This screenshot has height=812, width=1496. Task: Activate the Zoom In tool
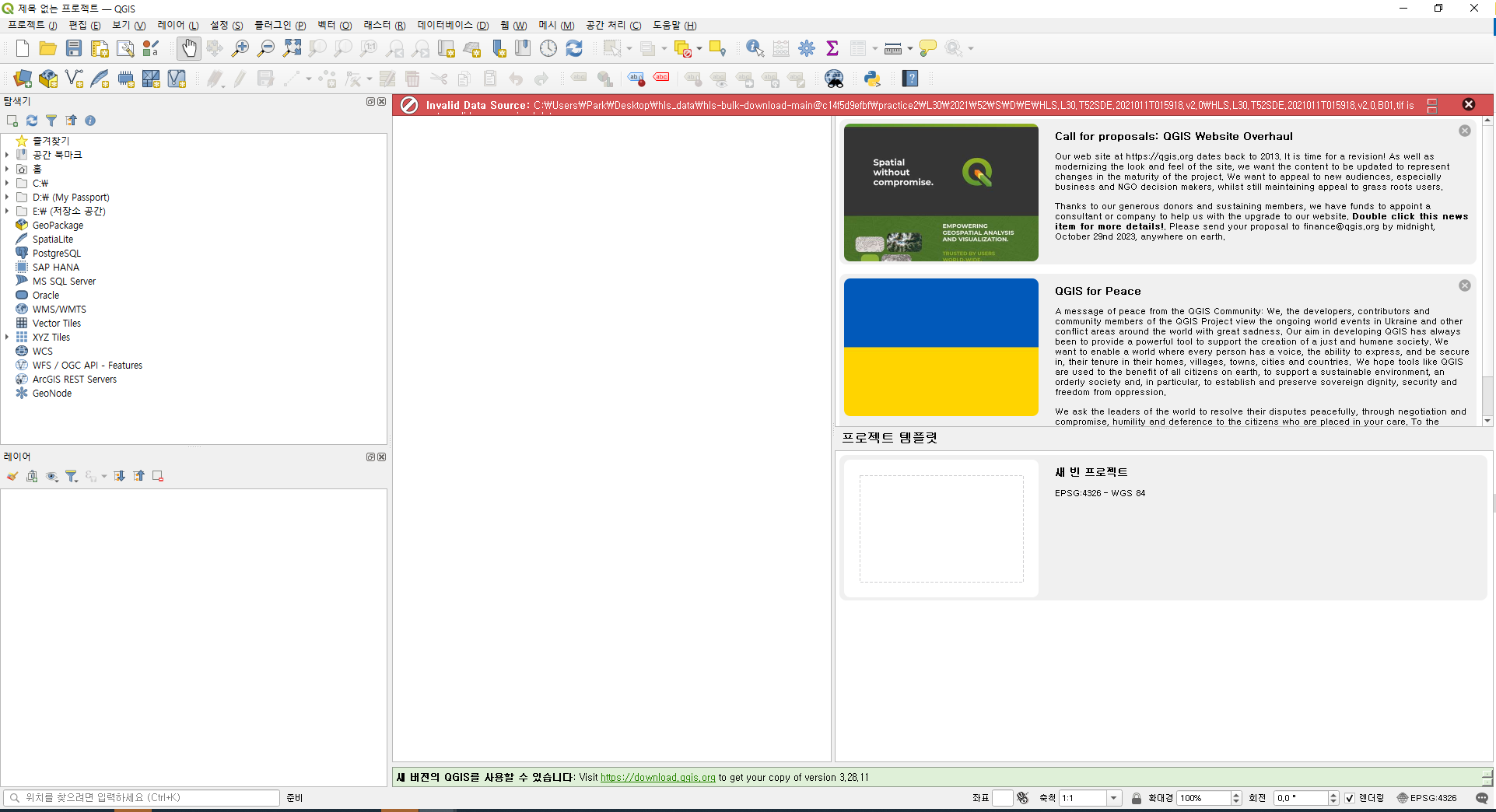(240, 48)
